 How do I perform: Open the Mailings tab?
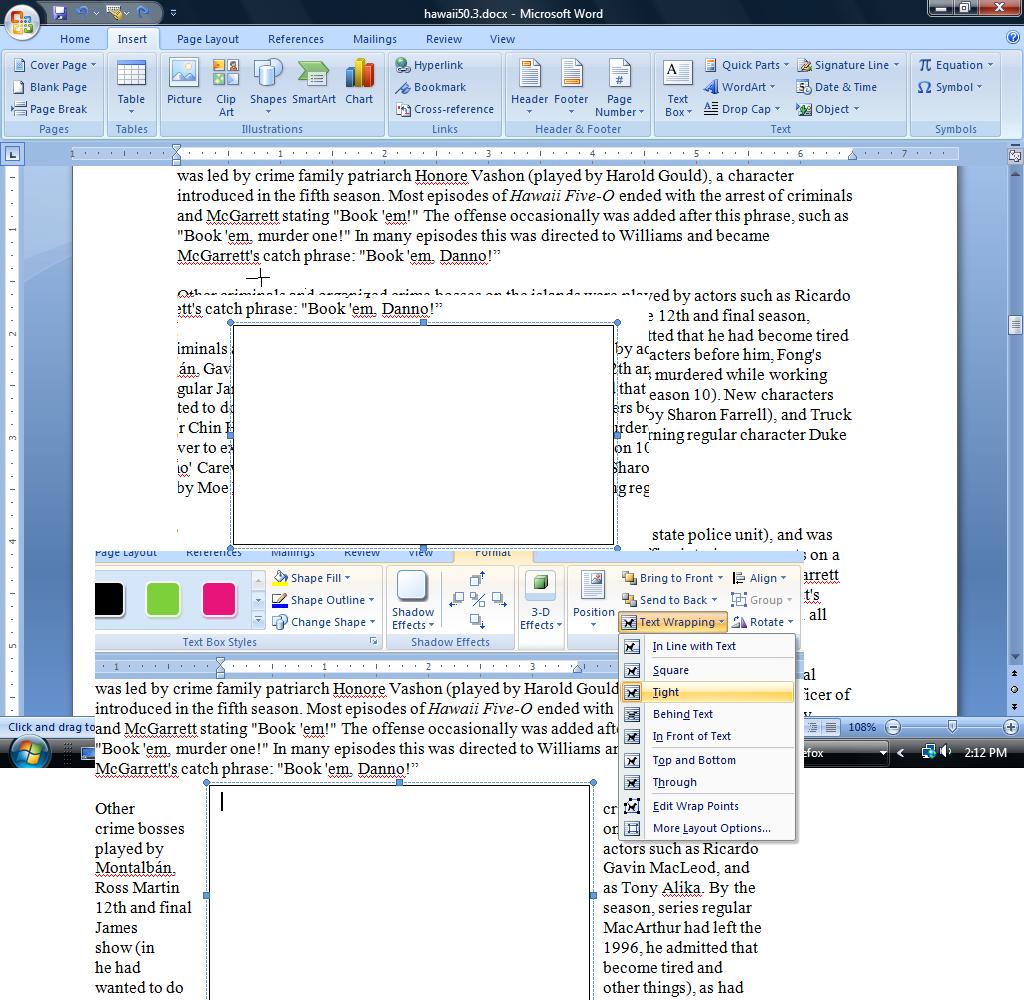[375, 39]
